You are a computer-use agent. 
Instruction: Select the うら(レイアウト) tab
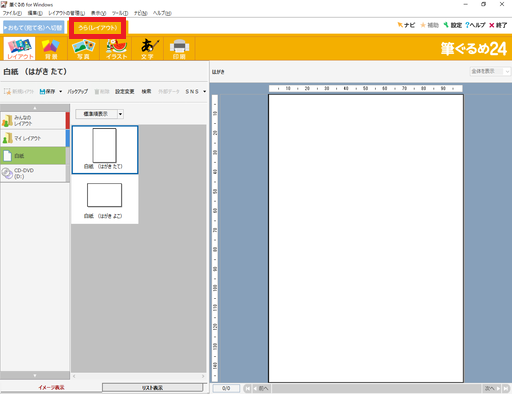tap(98, 28)
